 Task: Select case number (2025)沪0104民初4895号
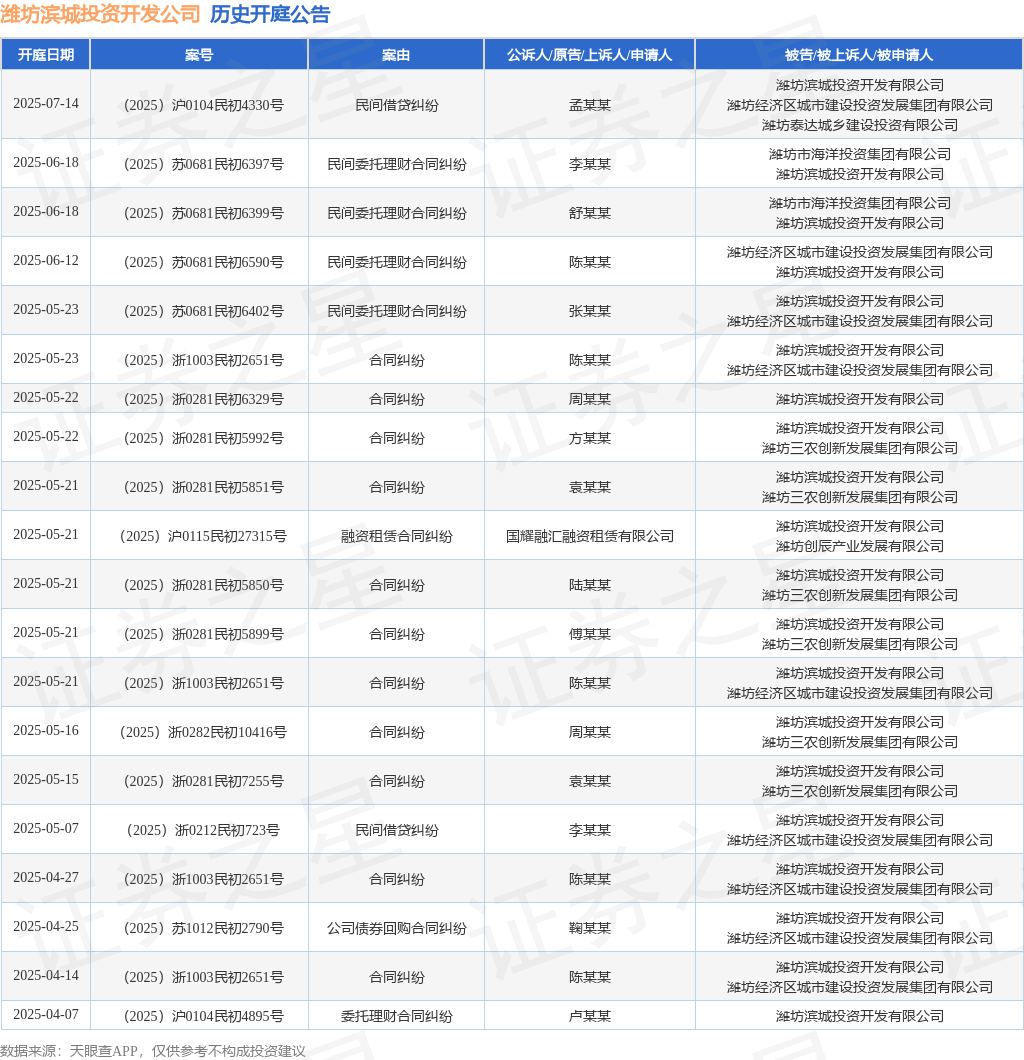tap(203, 1016)
